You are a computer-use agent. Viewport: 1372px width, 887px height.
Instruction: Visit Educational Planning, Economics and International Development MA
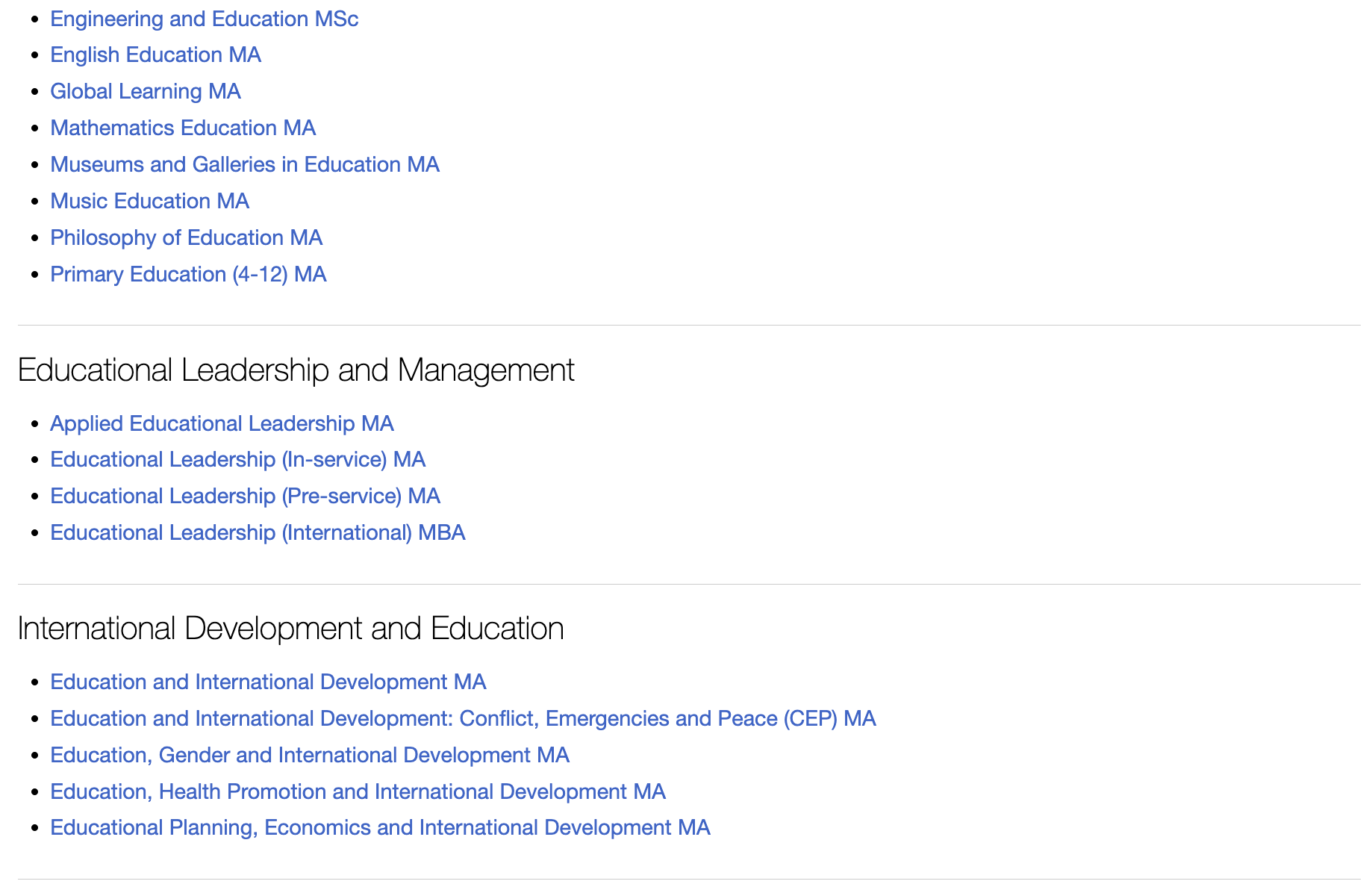[380, 828]
